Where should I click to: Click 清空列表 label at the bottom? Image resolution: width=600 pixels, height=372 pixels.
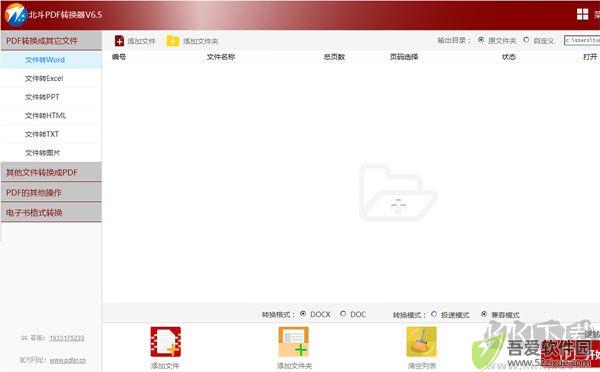pos(422,366)
